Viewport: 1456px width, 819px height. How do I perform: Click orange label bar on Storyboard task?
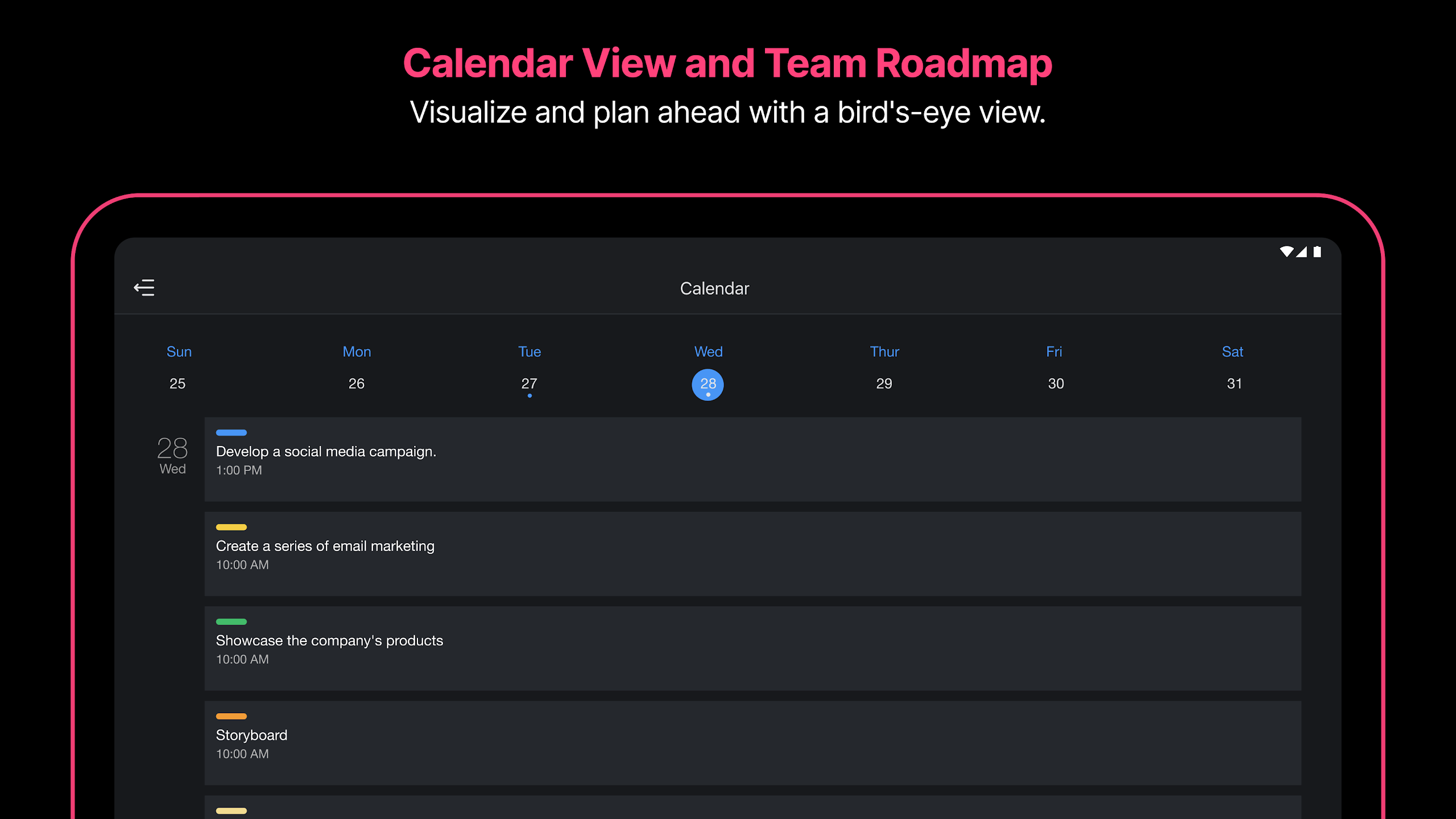point(231,716)
